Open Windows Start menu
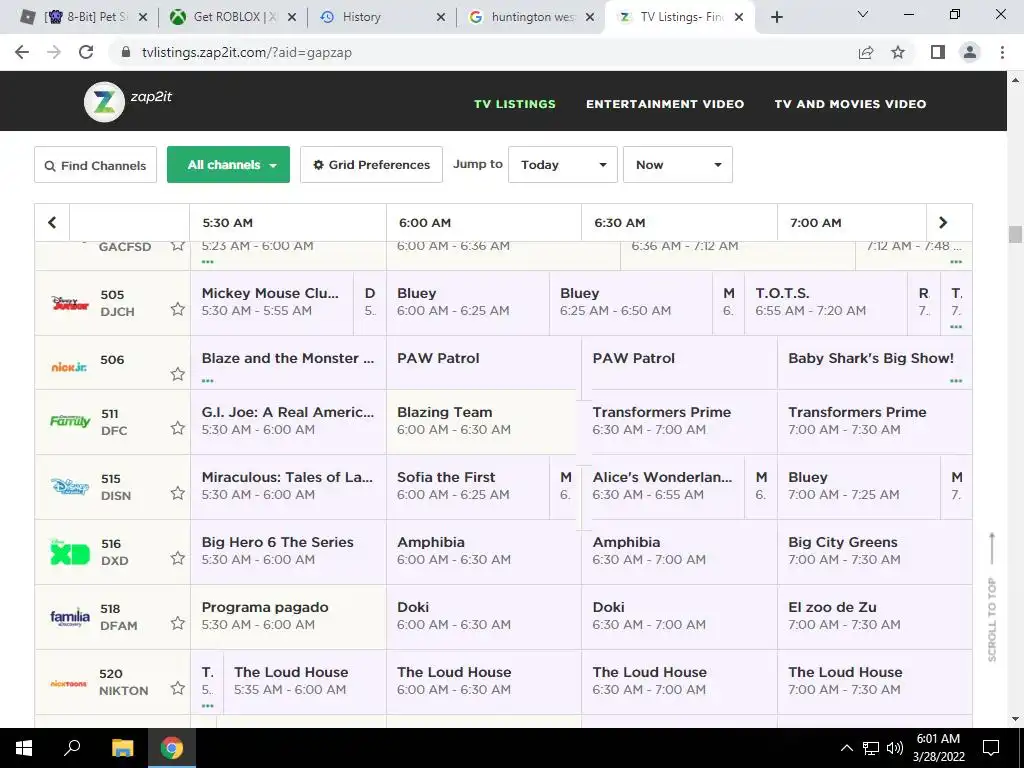This screenshot has width=1024, height=768. (24, 748)
